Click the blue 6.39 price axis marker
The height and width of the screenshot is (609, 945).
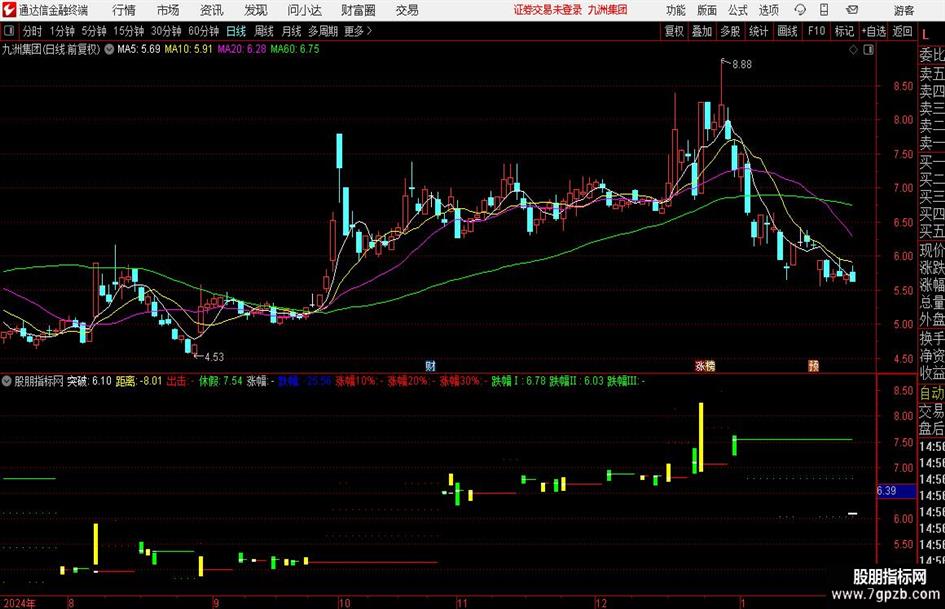(x=895, y=491)
